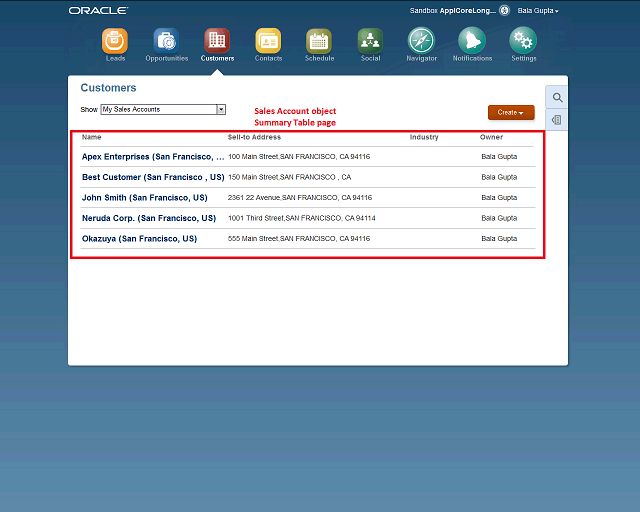Open the Leads icon
640x512 pixels.
click(x=115, y=41)
